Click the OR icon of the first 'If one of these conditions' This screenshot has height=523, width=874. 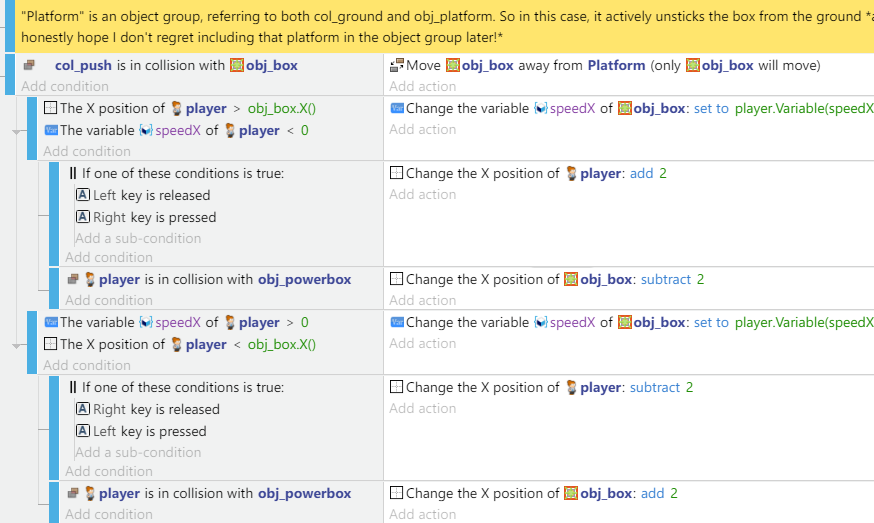click(x=72, y=173)
